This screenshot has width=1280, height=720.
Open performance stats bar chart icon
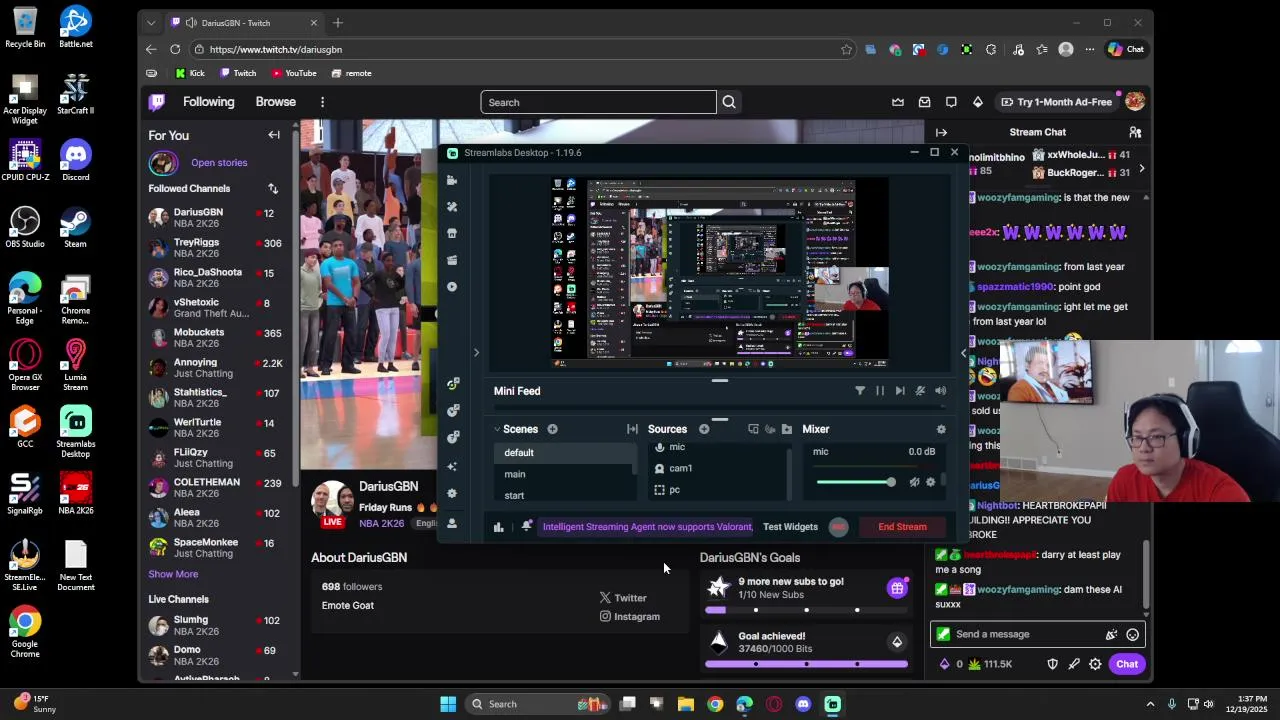point(498,527)
